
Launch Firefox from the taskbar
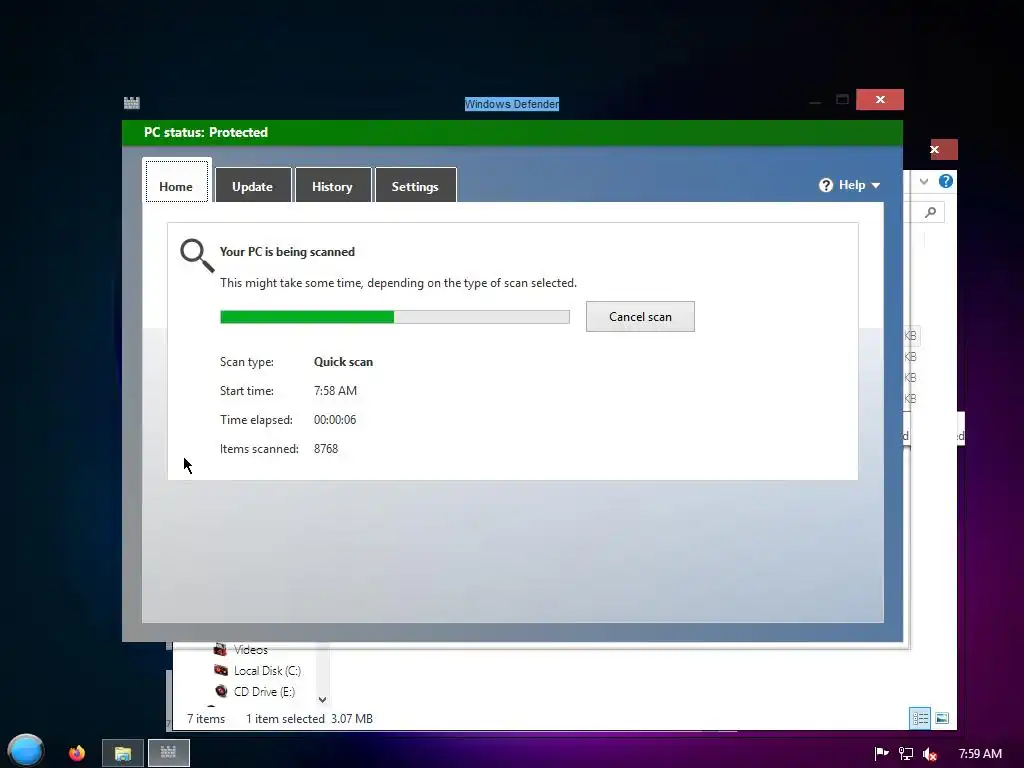coord(77,753)
